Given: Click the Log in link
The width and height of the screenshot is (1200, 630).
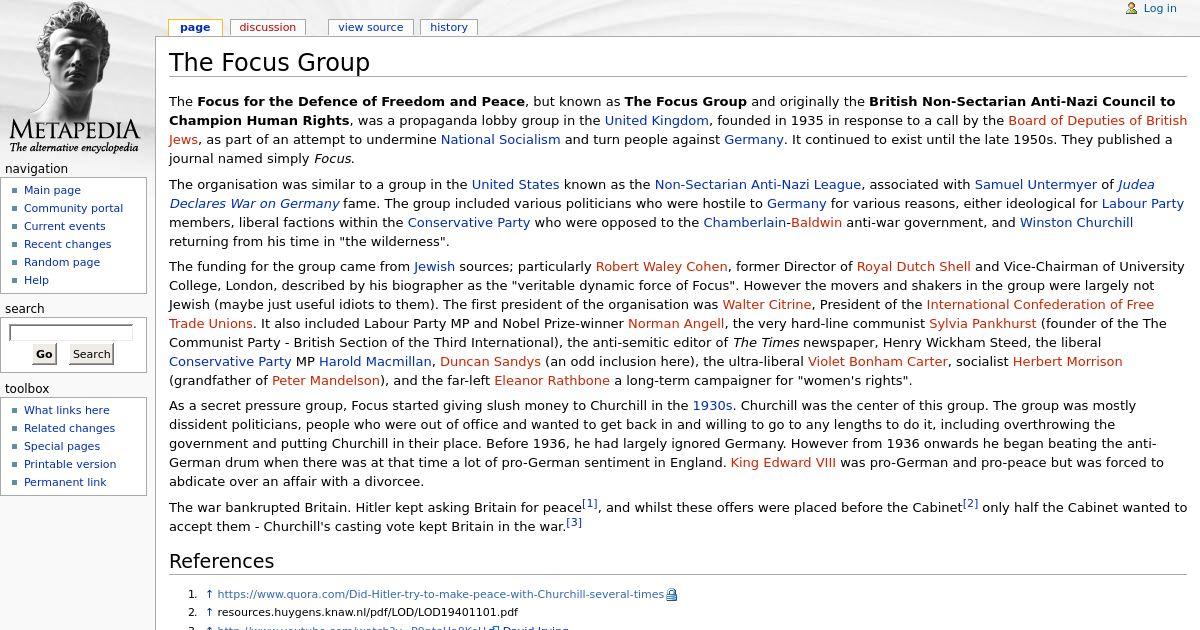Looking at the screenshot, I should 1160,8.
